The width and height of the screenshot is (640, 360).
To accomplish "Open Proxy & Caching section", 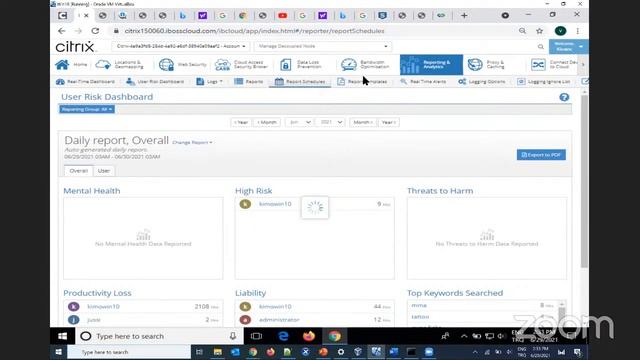I will click(486, 64).
